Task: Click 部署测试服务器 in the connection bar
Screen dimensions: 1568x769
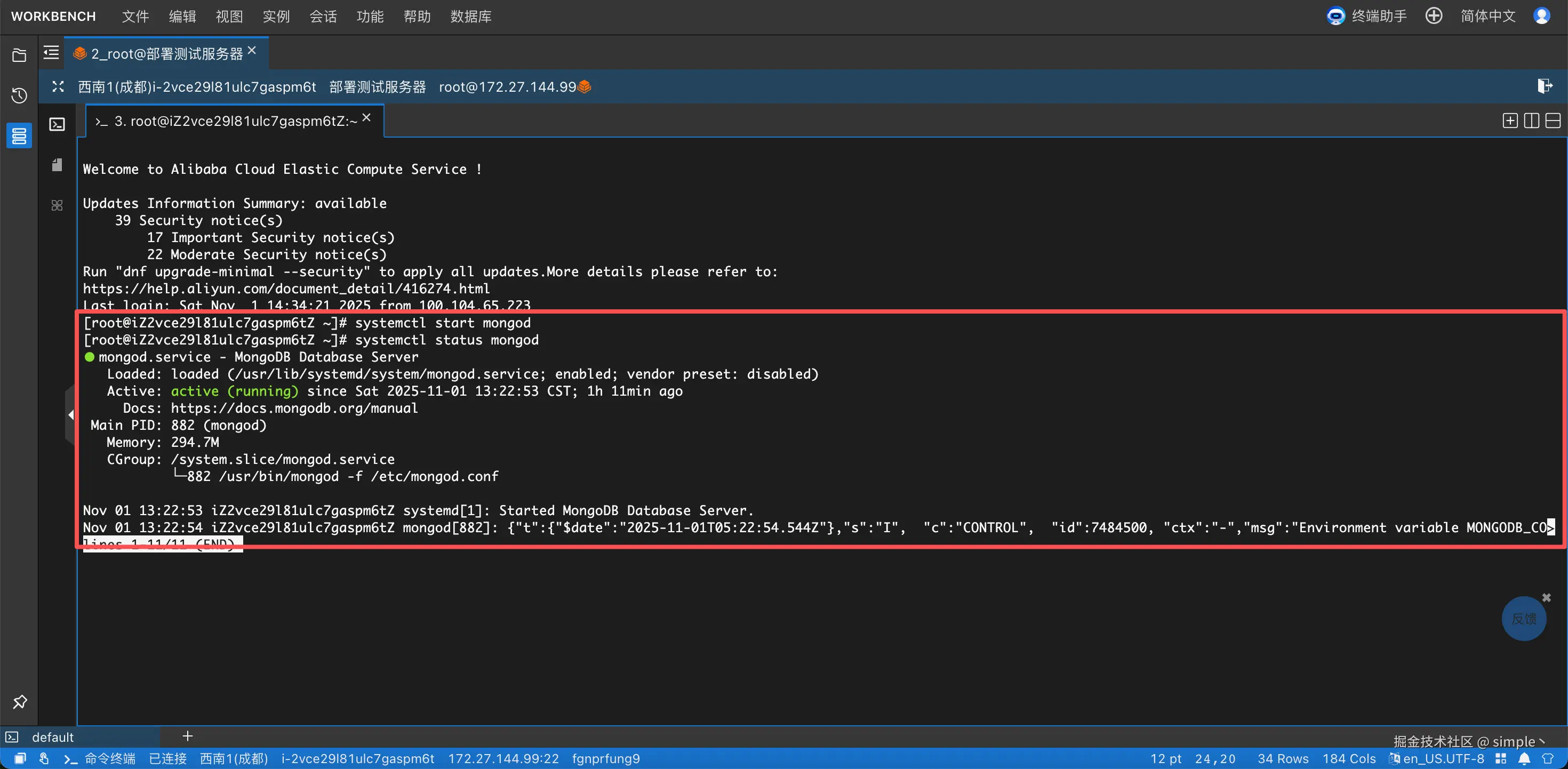Action: pos(378,87)
